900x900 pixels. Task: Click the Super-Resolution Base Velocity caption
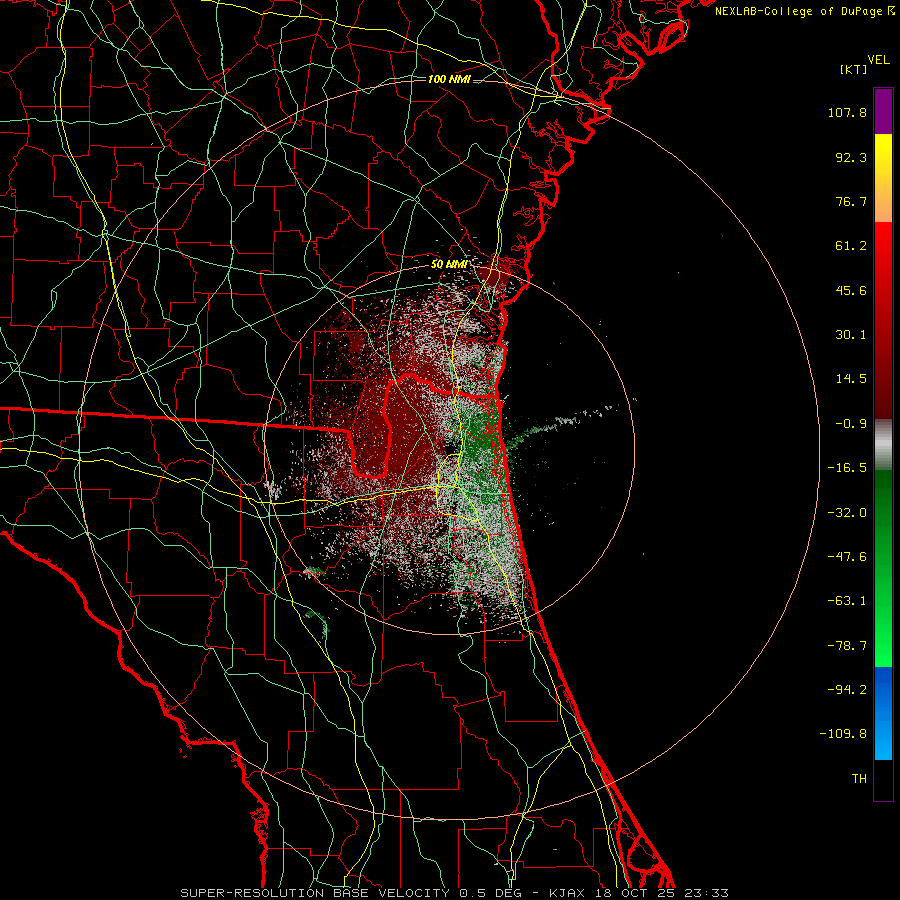(x=454, y=893)
